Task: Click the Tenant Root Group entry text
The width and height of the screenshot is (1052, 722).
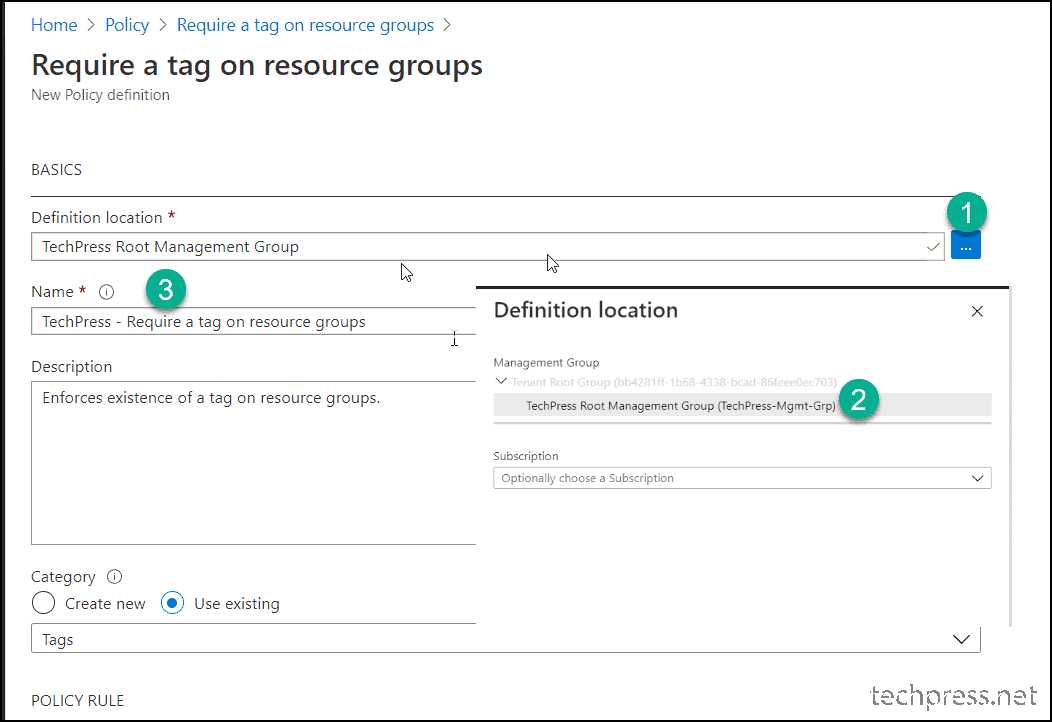Action: pyautogui.click(x=674, y=382)
